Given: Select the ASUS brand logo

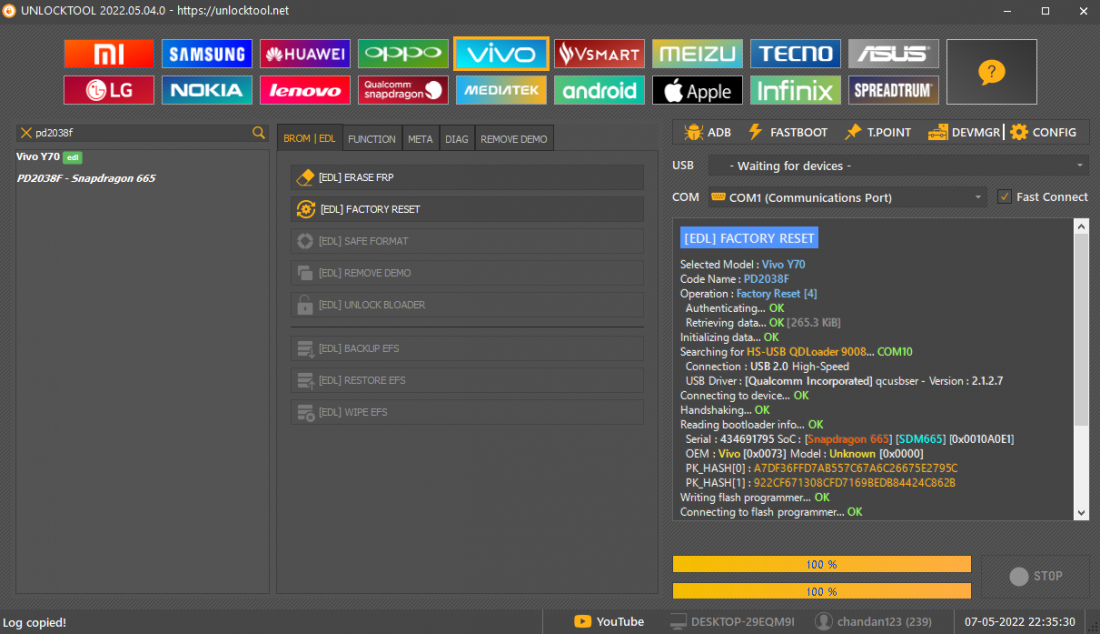Looking at the screenshot, I should click(893, 54).
